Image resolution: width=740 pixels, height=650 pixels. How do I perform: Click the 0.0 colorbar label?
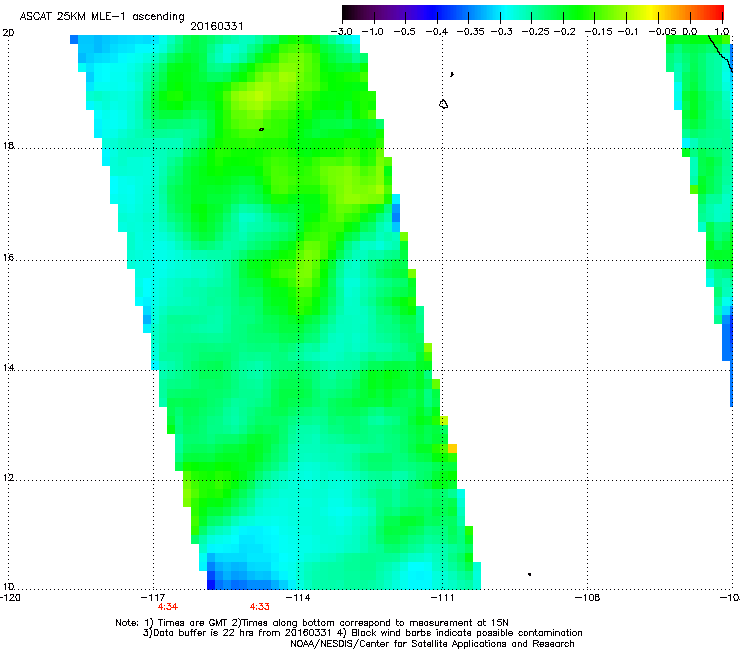pos(690,32)
